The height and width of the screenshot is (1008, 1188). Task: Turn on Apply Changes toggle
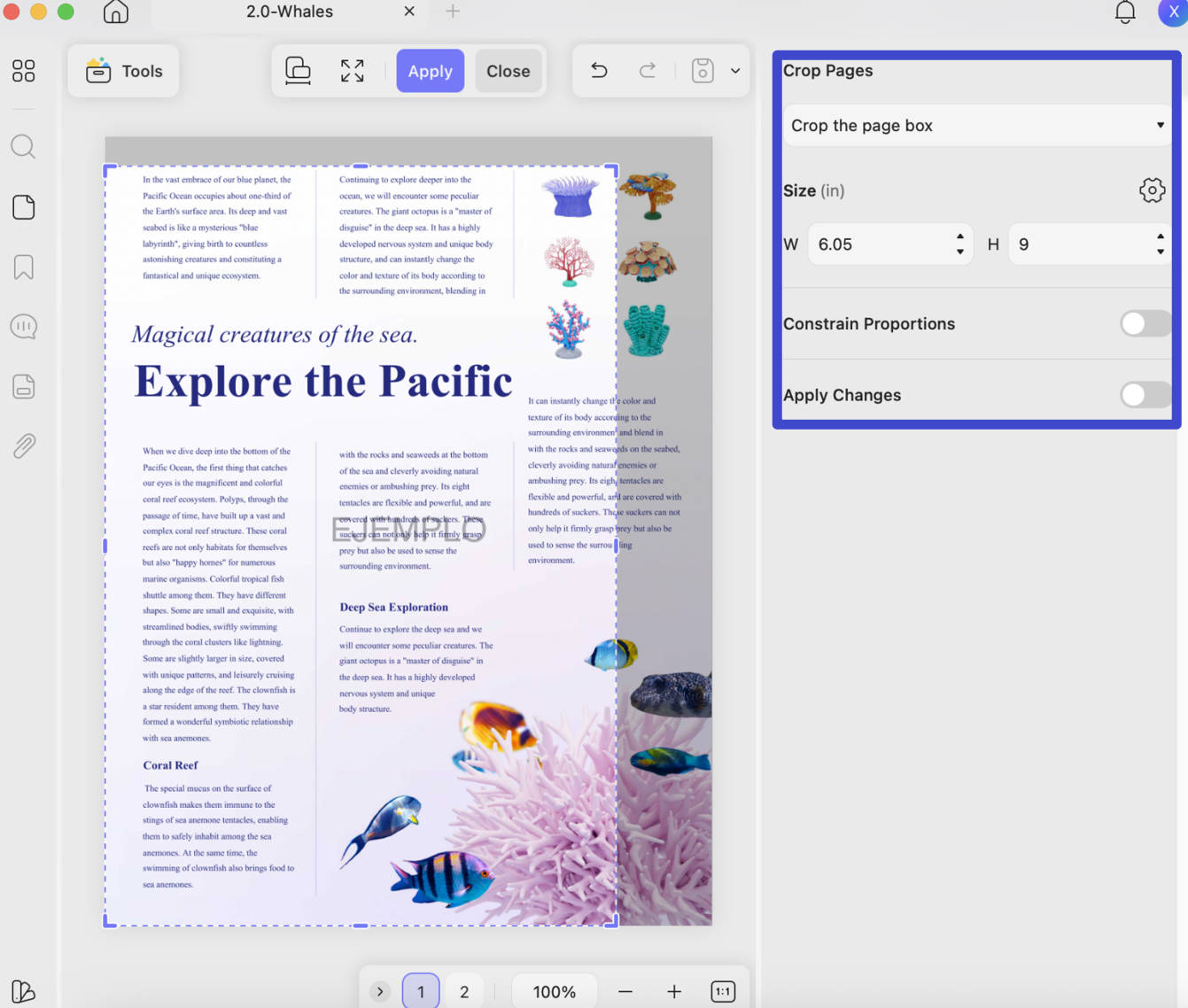1145,395
